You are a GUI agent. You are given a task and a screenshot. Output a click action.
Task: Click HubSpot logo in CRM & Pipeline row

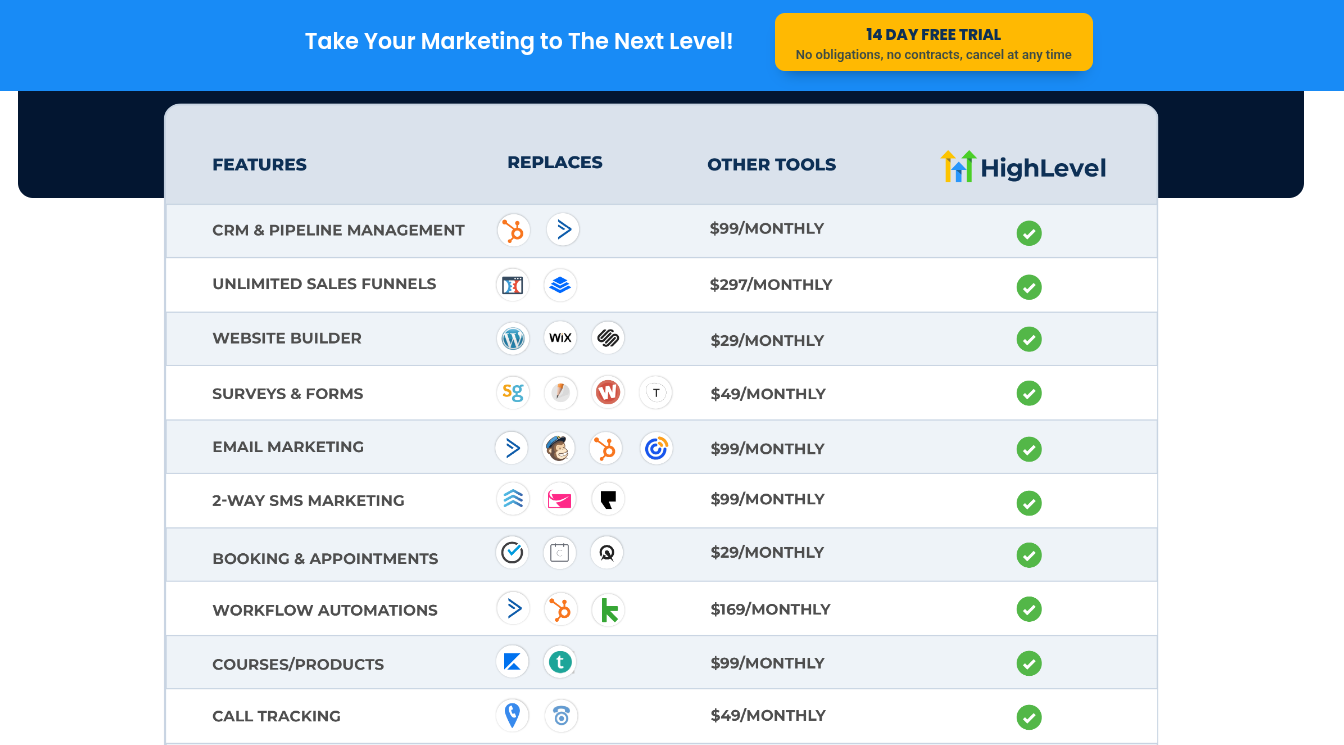(514, 230)
